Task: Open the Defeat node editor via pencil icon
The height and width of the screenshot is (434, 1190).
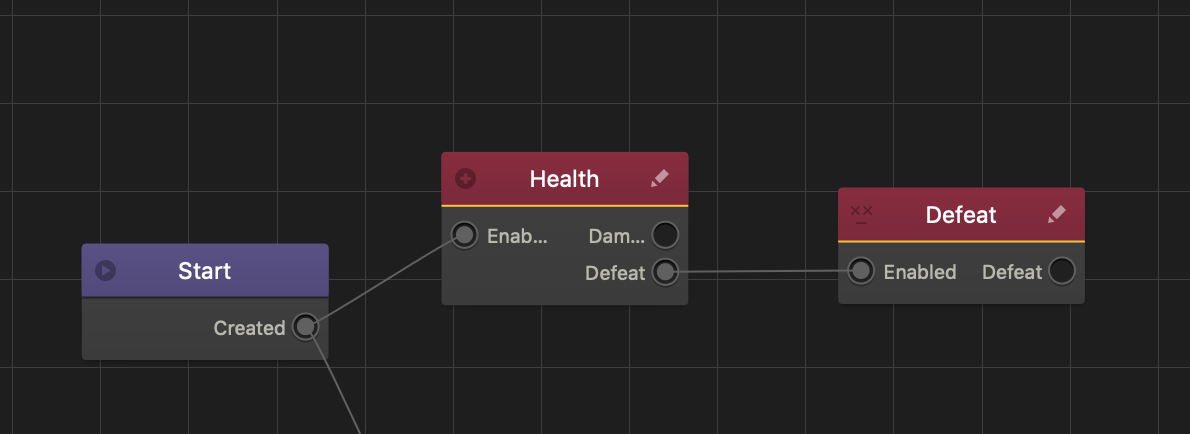Action: point(1057,214)
